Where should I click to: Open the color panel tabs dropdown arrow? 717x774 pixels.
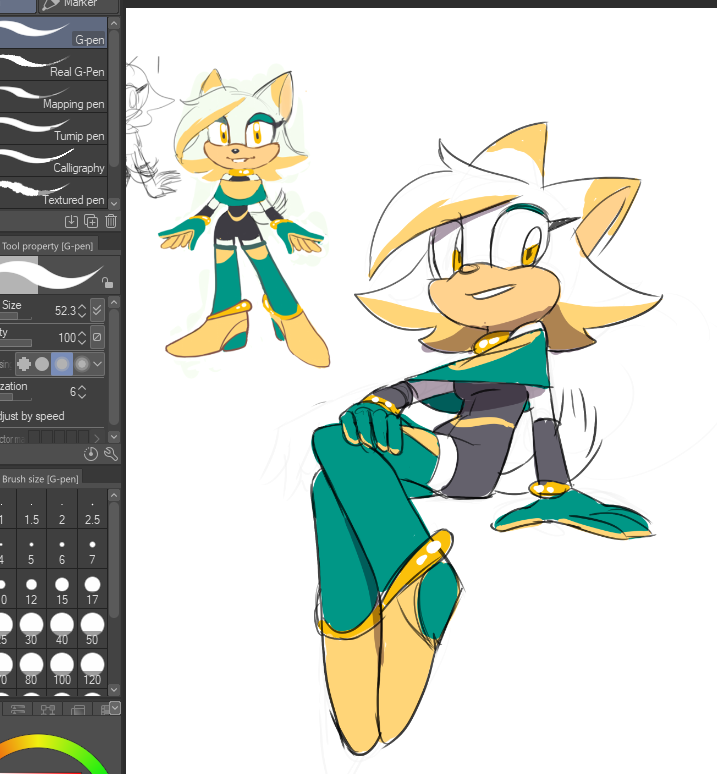(115, 708)
